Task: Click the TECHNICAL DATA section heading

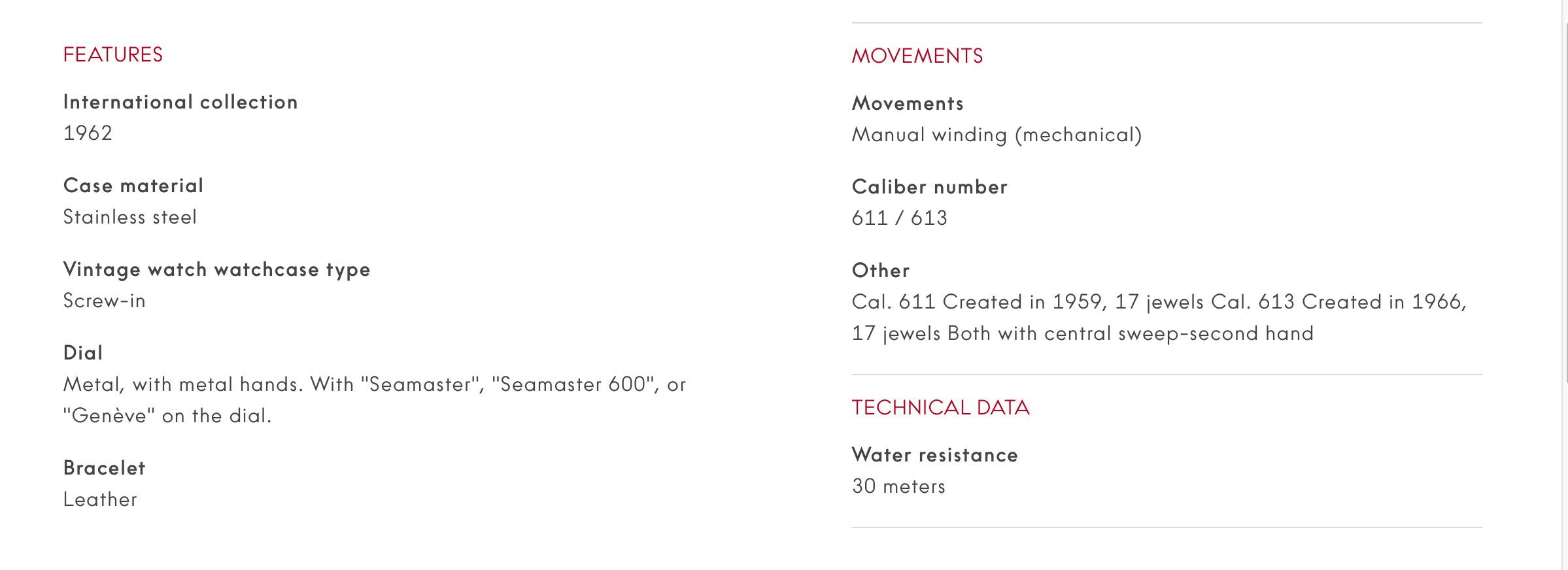Action: [x=940, y=408]
